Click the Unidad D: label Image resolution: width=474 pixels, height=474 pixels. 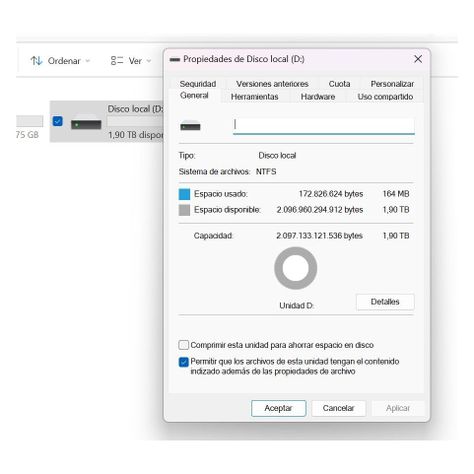tap(297, 306)
